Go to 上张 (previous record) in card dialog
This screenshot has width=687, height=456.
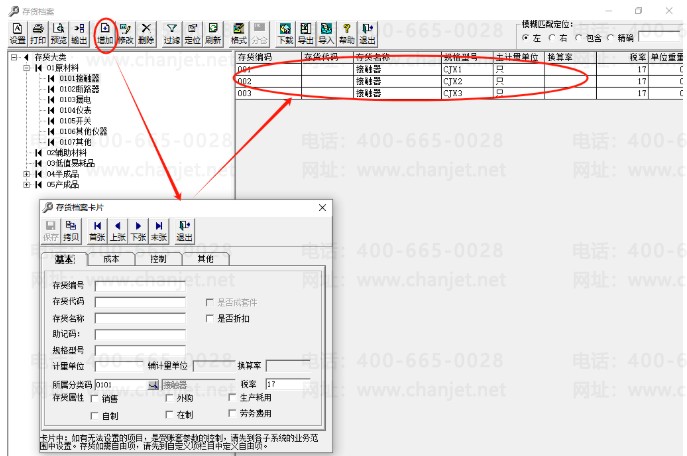[x=117, y=231]
